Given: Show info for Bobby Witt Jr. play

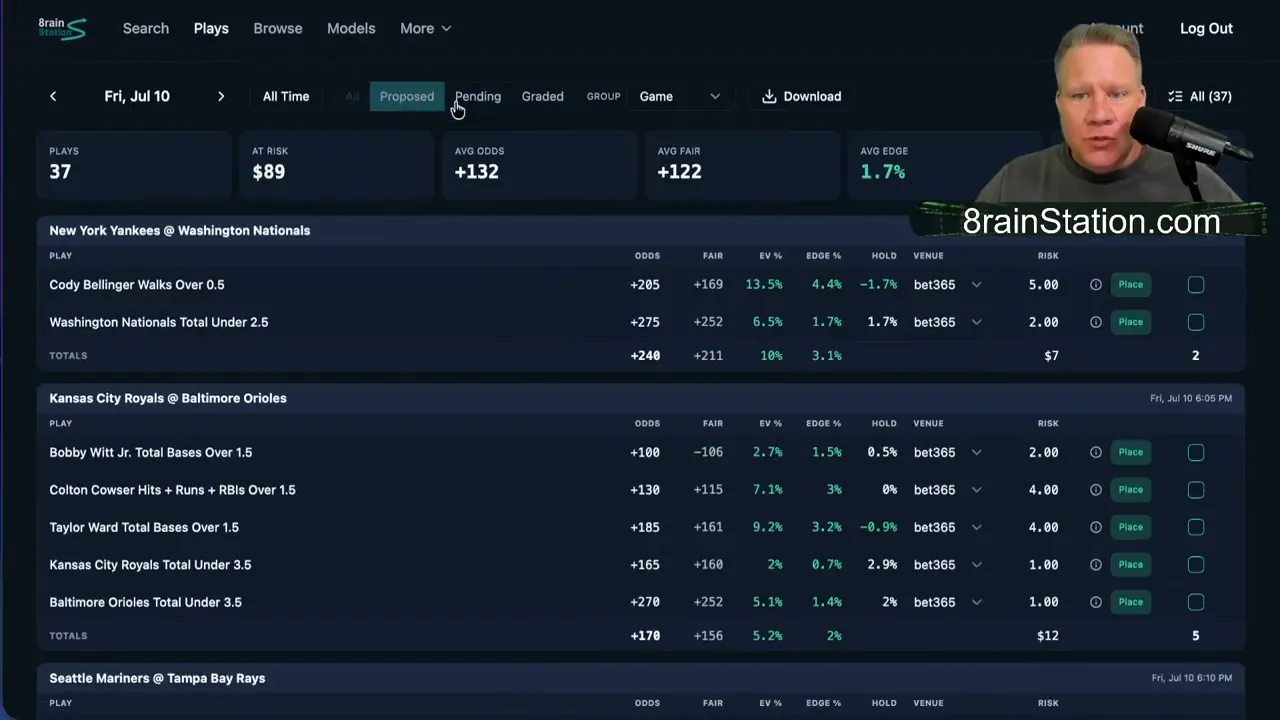Looking at the screenshot, I should point(1095,452).
